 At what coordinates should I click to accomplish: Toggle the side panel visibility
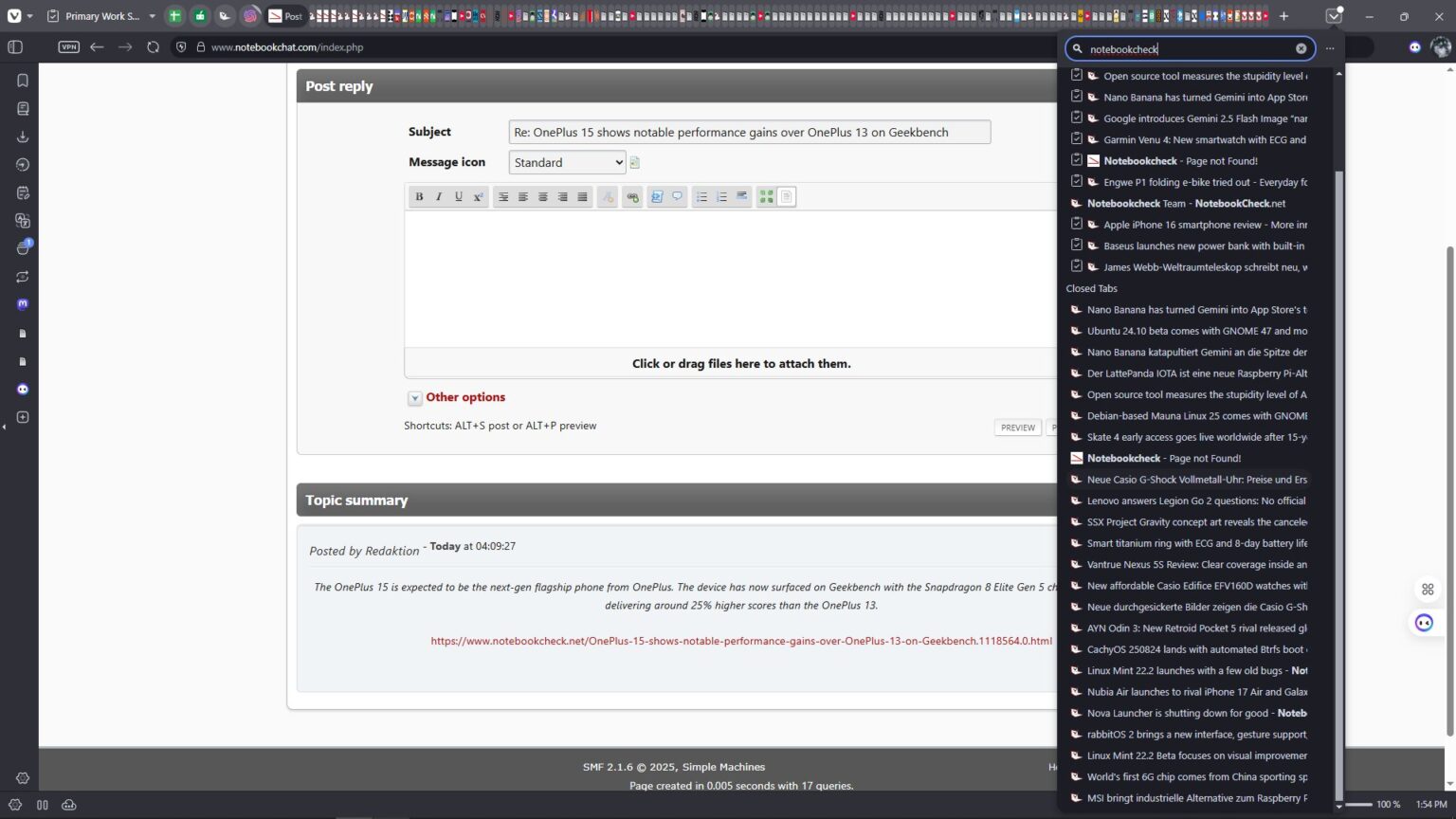click(15, 47)
